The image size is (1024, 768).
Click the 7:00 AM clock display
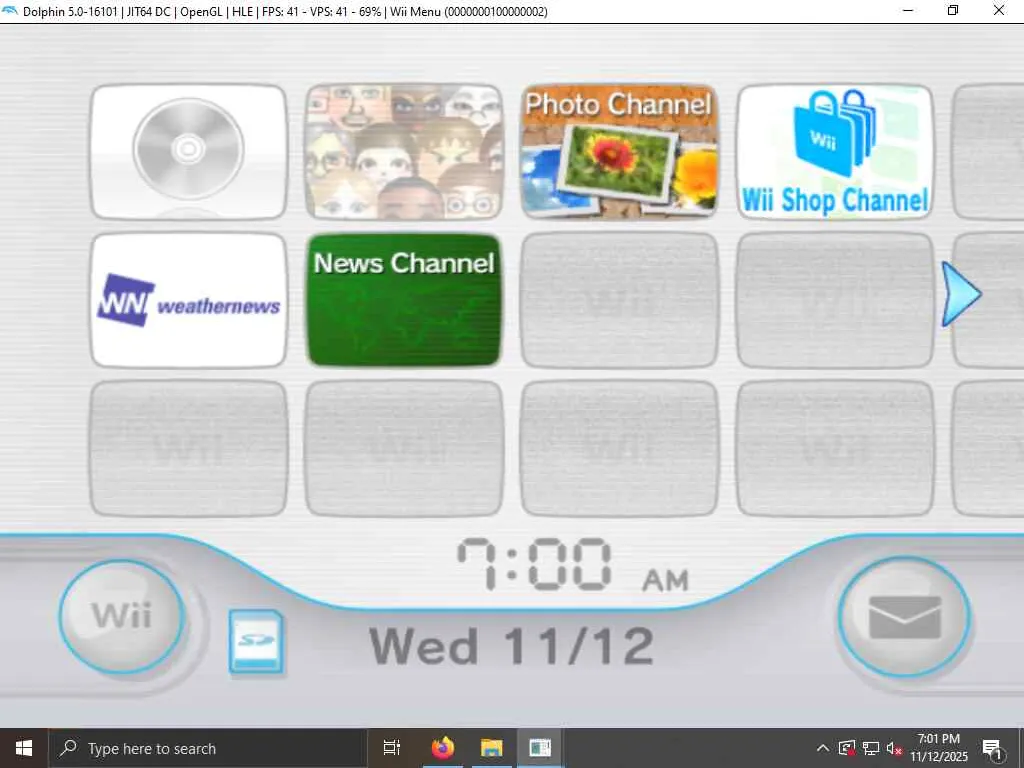click(x=573, y=565)
